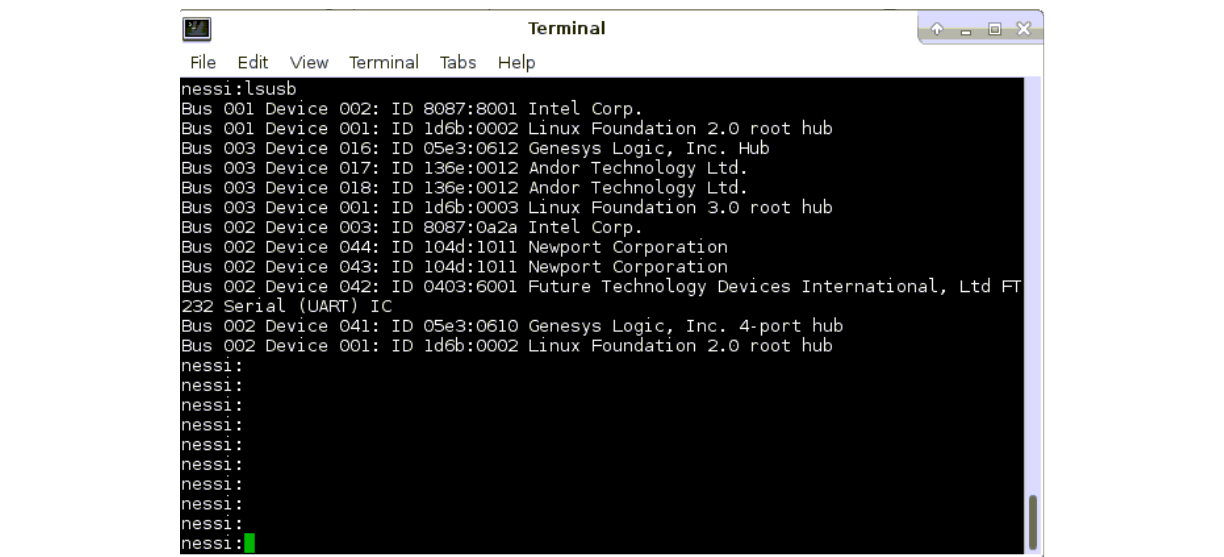The height and width of the screenshot is (557, 1224).
Task: Click the lsusb command on the first line
Action: 270,89
